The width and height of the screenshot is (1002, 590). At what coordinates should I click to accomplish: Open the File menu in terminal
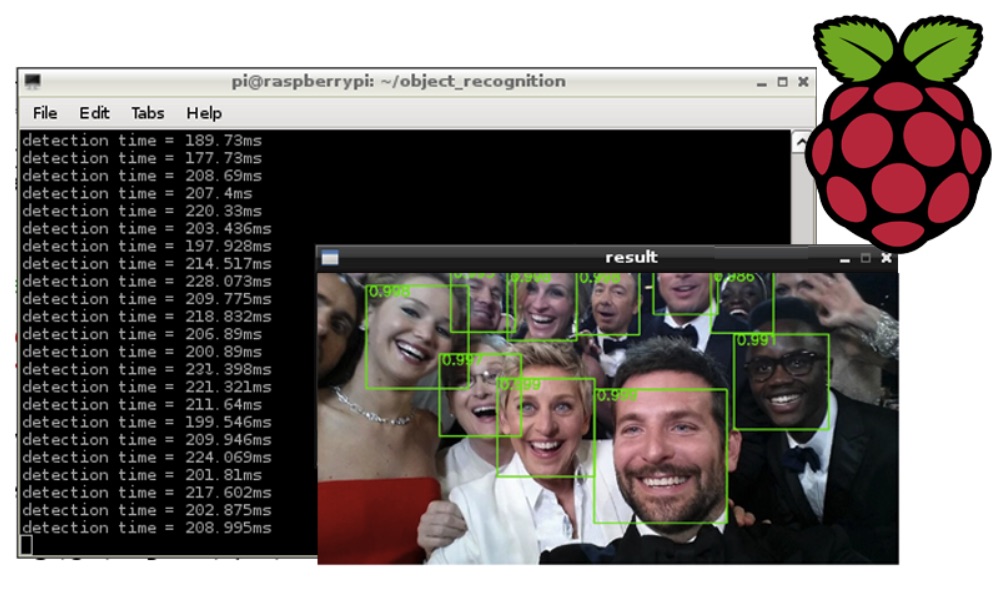[x=45, y=113]
